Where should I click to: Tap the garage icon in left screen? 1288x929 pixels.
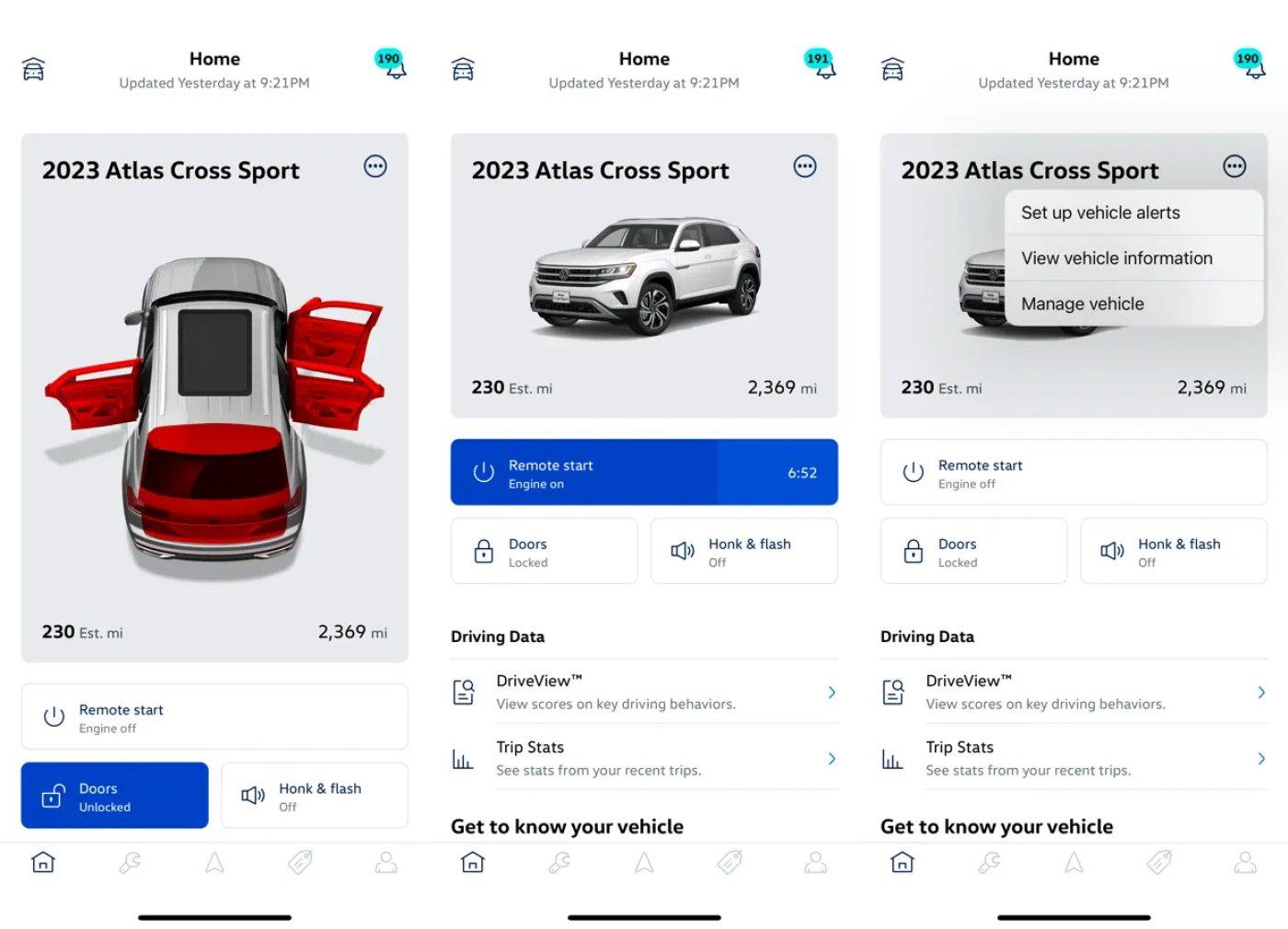33,69
